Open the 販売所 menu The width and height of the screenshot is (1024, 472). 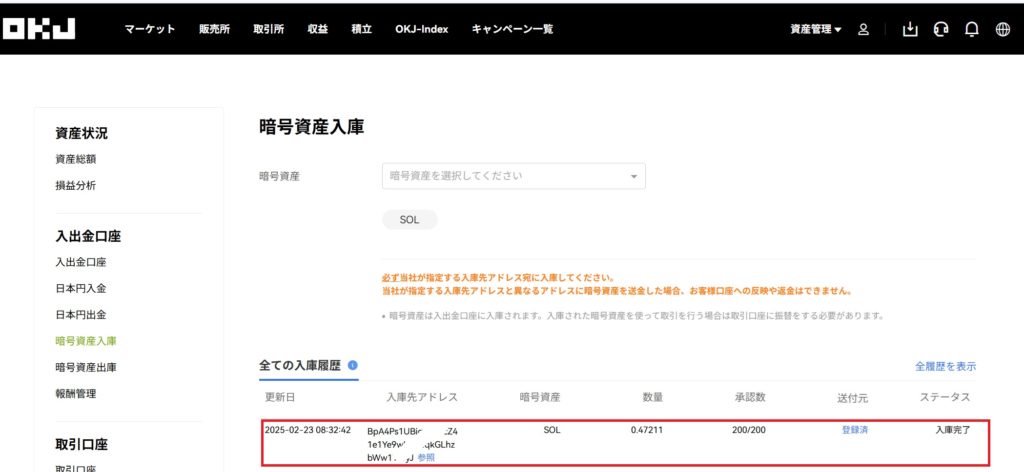pyautogui.click(x=214, y=29)
